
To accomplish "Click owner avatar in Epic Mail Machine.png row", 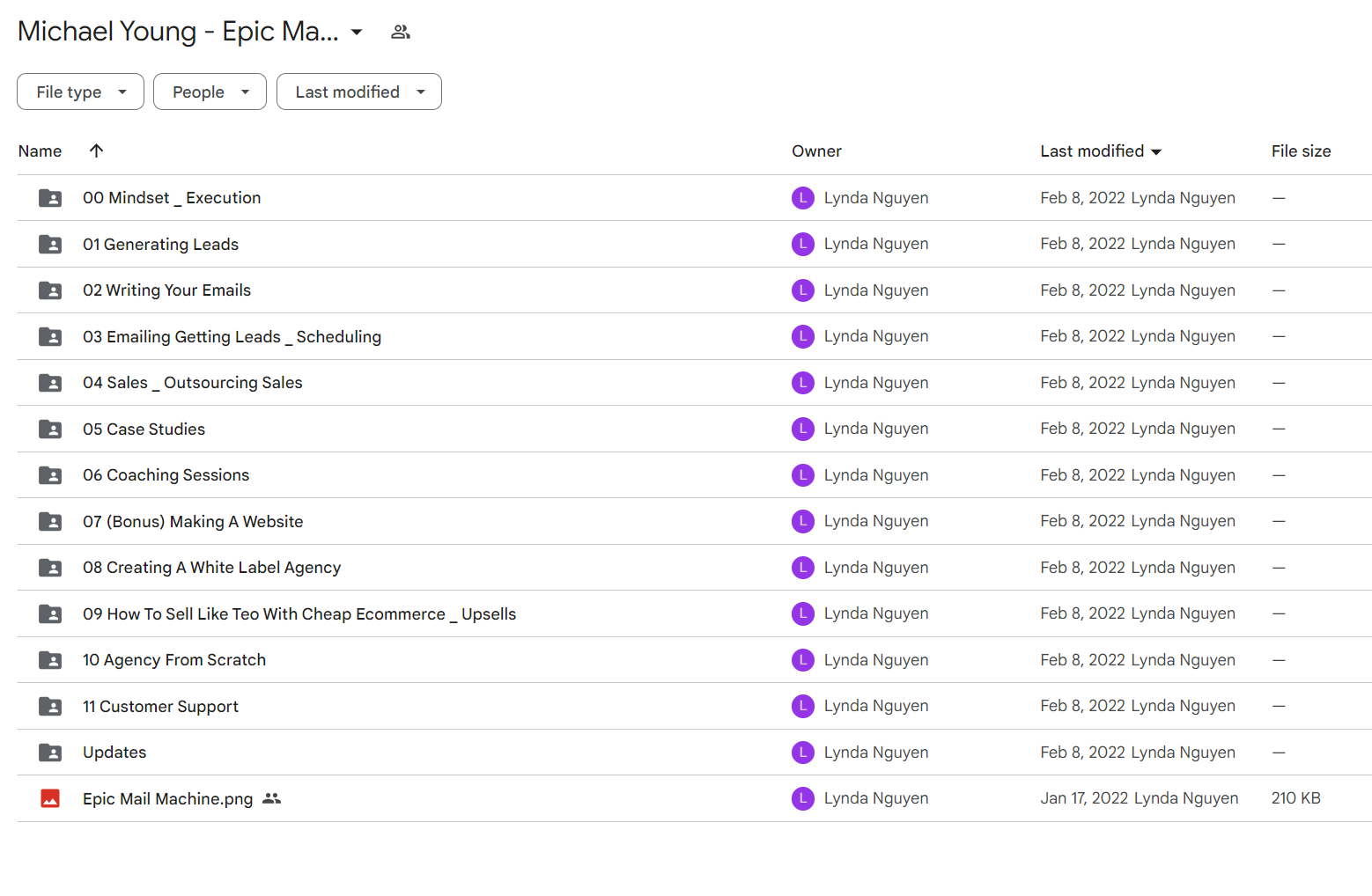I will pos(803,798).
